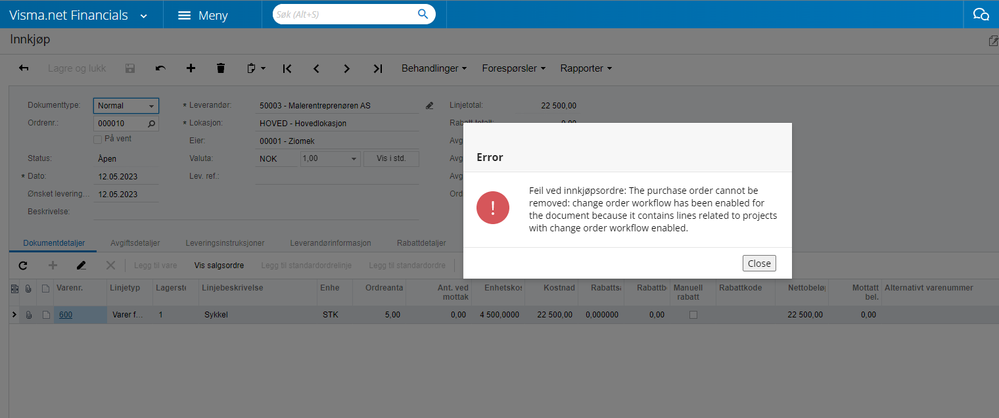
Task: Open chat icon in top-right corner
Action: [x=981, y=15]
